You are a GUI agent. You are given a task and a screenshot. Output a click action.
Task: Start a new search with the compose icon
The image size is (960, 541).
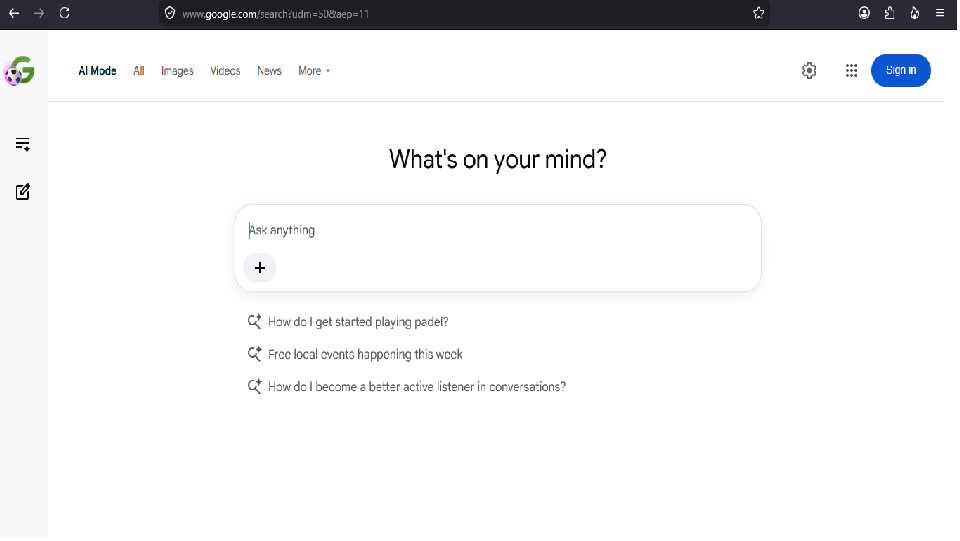pos(23,192)
